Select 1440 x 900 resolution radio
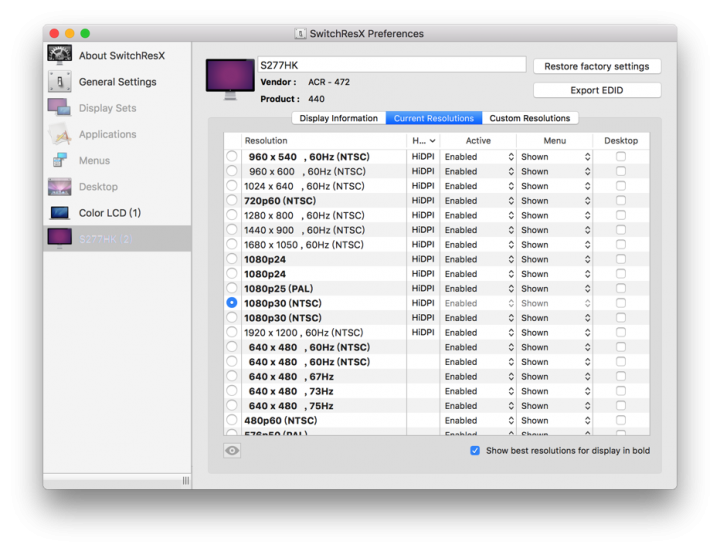The width and height of the screenshot is (720, 551). (x=232, y=230)
